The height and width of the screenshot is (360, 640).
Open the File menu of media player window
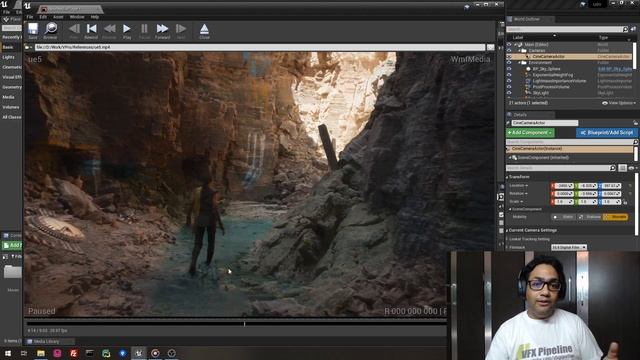pyautogui.click(x=30, y=17)
